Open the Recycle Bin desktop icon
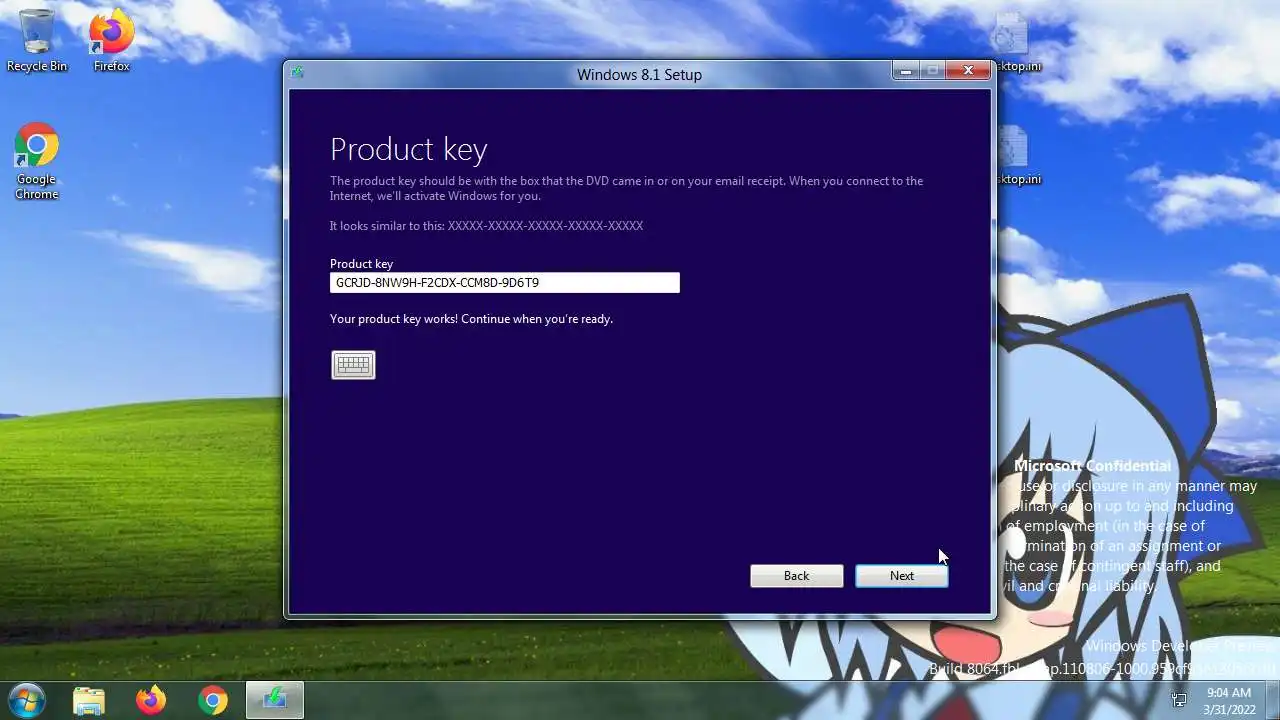 click(37, 41)
